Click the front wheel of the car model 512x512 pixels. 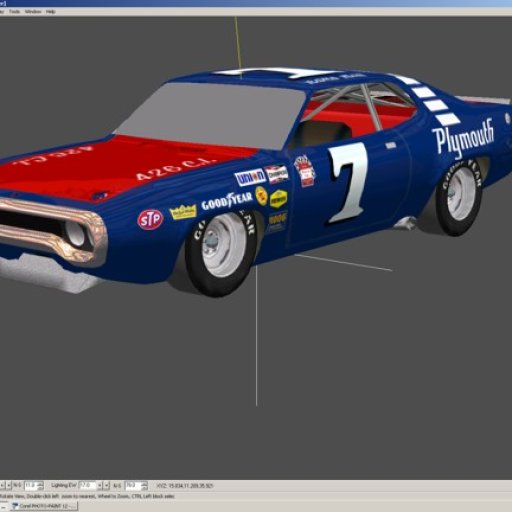221,251
